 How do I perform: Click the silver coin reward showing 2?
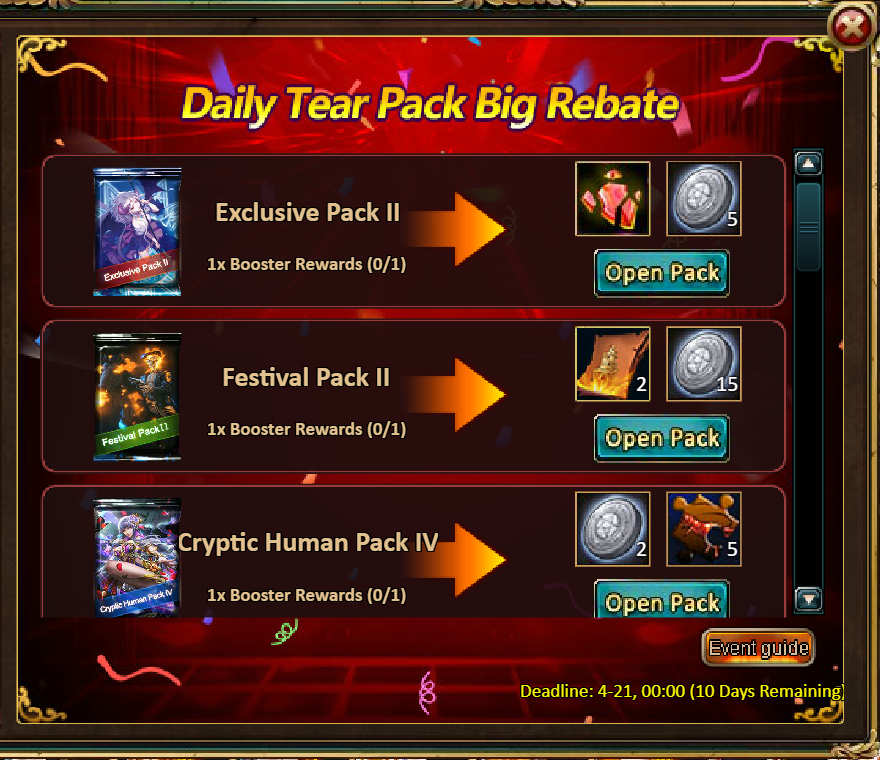(x=612, y=529)
